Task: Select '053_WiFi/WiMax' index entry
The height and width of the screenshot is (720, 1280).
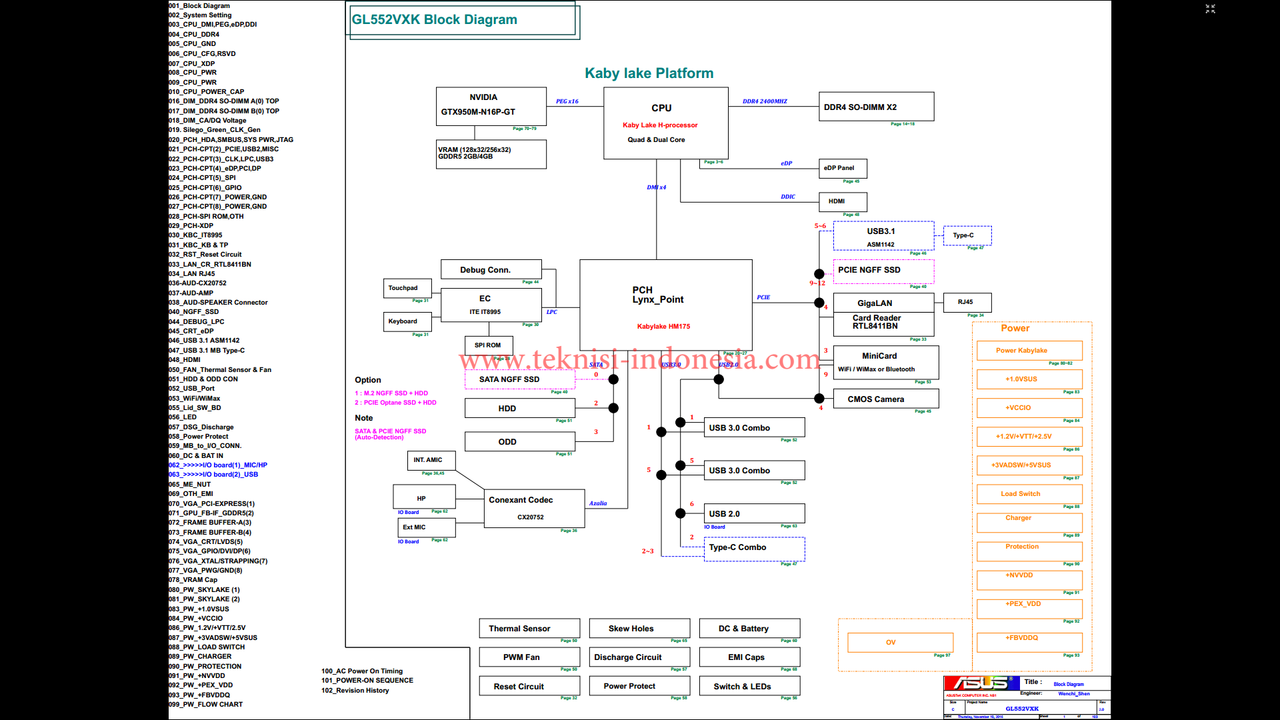Action: pos(194,398)
